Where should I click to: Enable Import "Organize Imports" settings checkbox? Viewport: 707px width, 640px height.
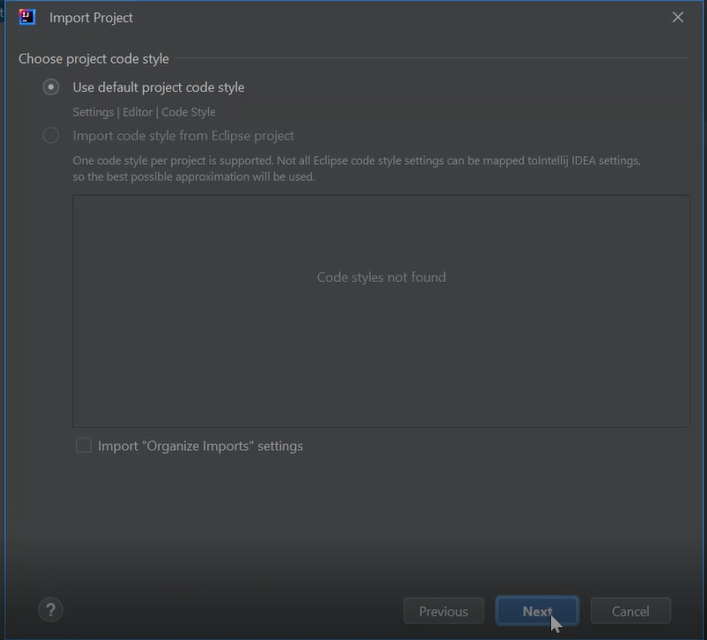coord(84,446)
